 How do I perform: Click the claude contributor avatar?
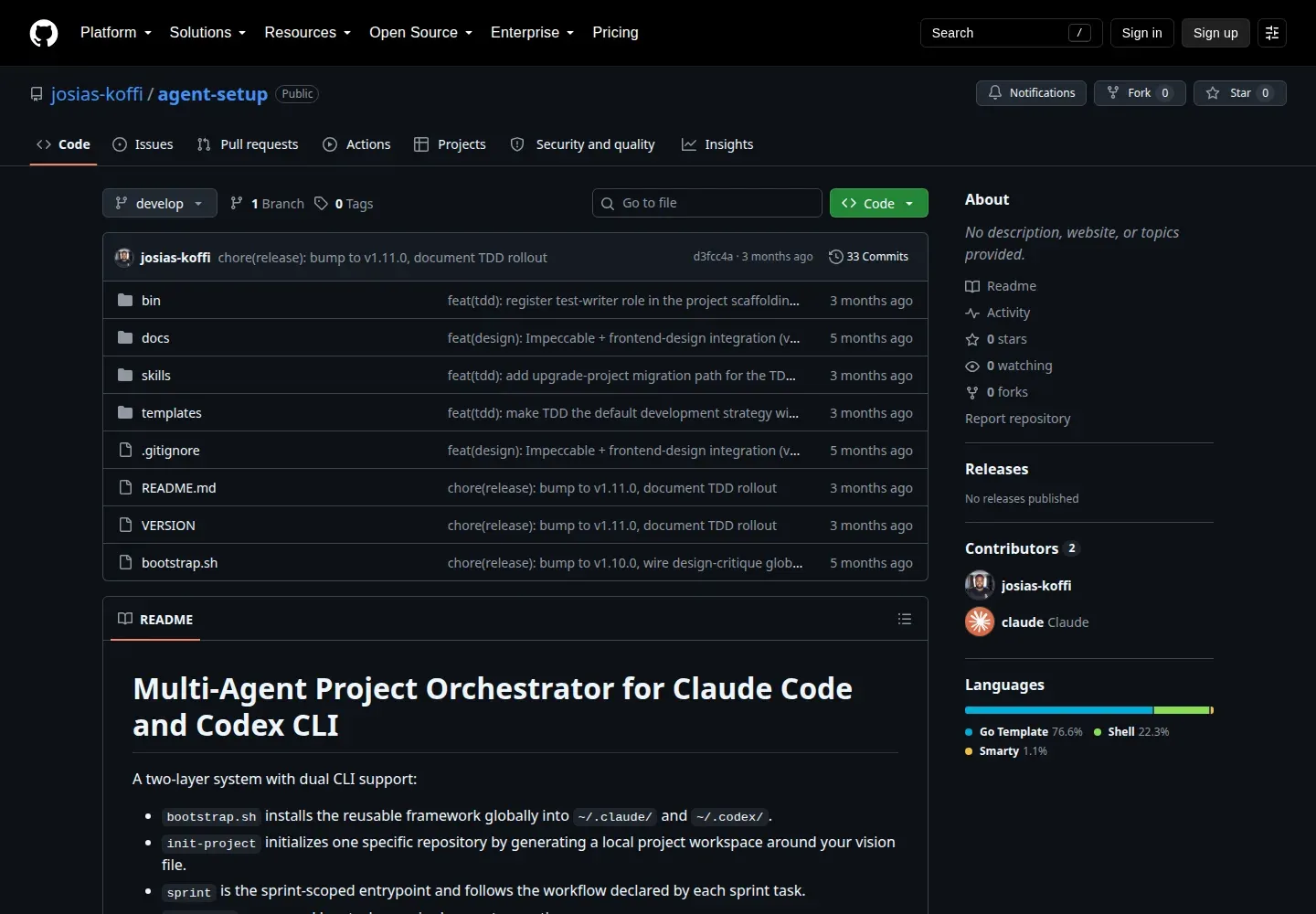click(x=980, y=622)
